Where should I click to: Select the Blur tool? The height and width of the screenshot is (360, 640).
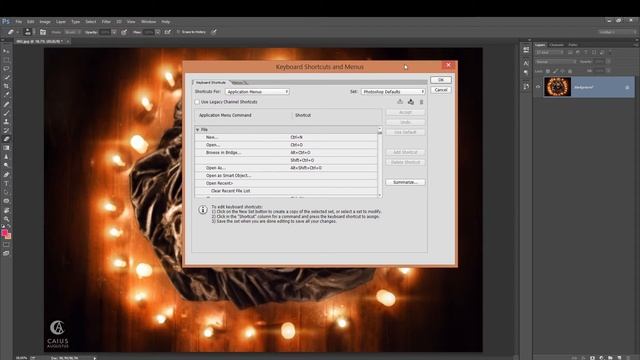(6, 157)
